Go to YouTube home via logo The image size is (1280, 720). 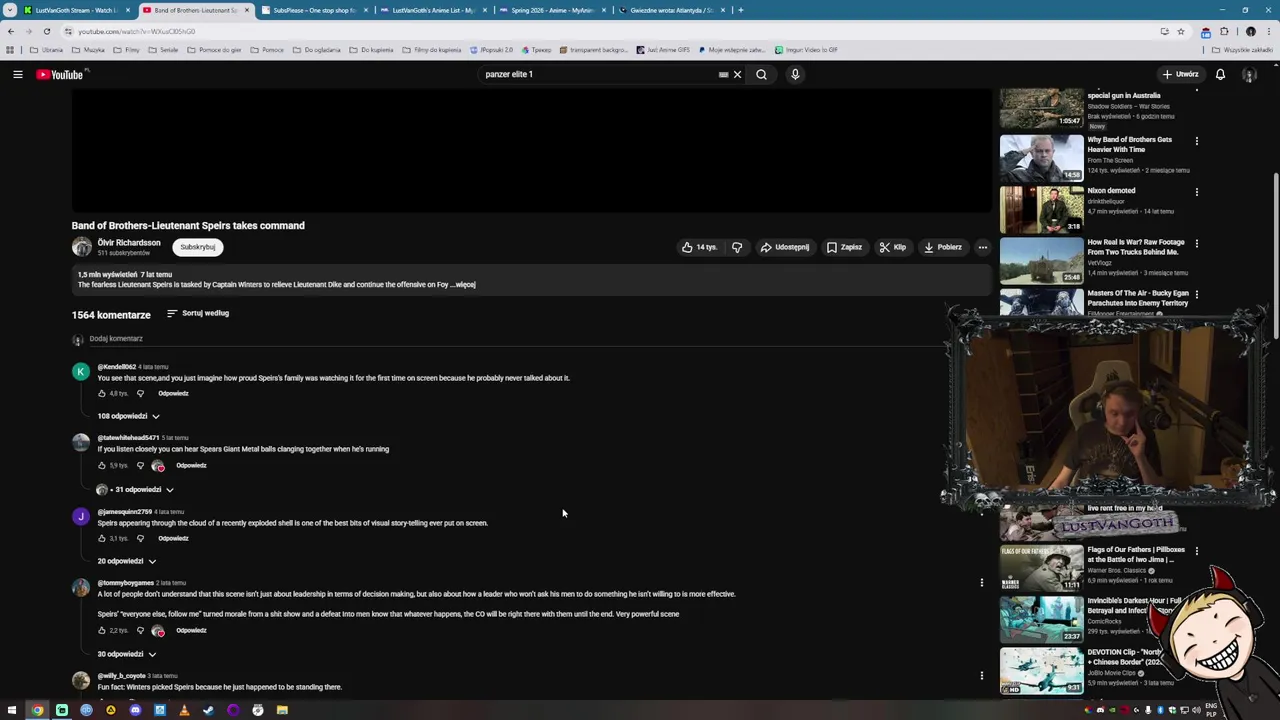(60, 74)
